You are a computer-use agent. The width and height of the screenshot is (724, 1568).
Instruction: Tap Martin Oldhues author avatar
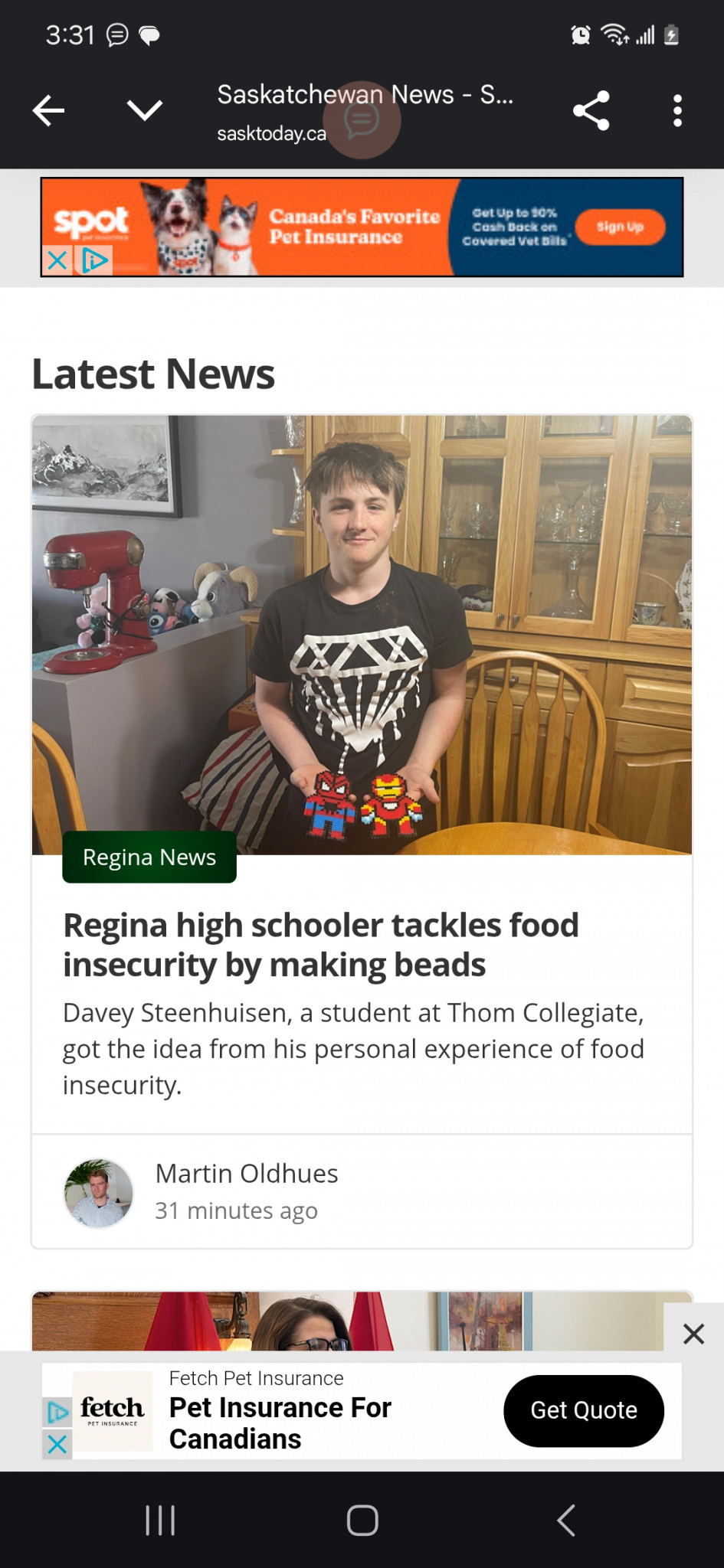click(x=98, y=1194)
